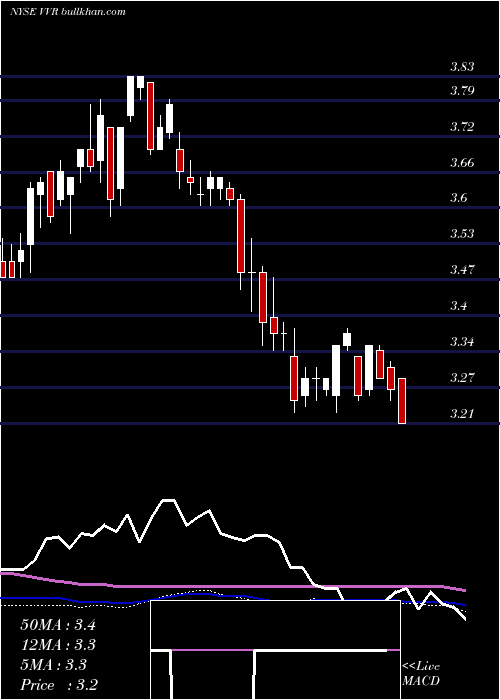Click the 3.27 price level label
Image resolution: width=500 pixels, height=700 pixels.
point(462,378)
